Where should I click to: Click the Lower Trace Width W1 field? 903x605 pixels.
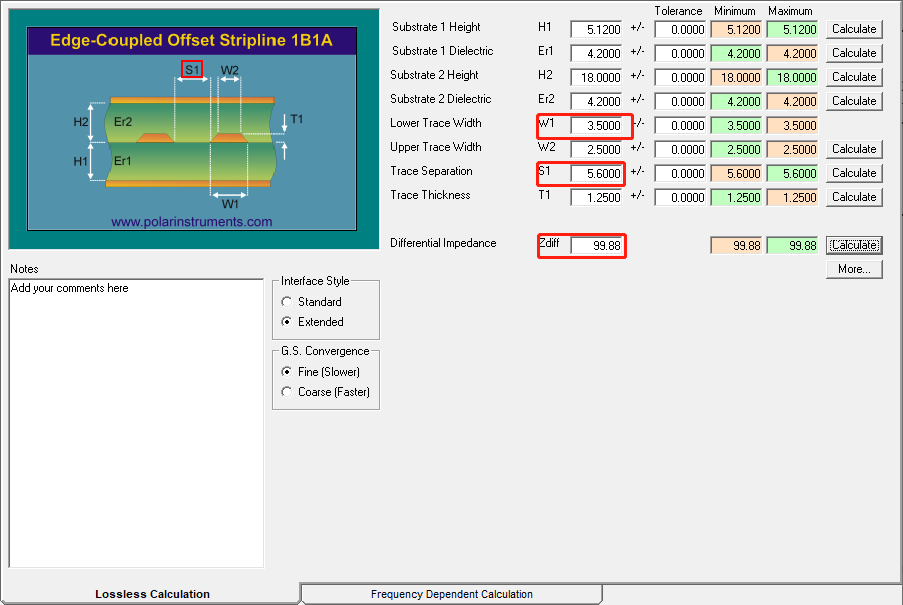(596, 125)
